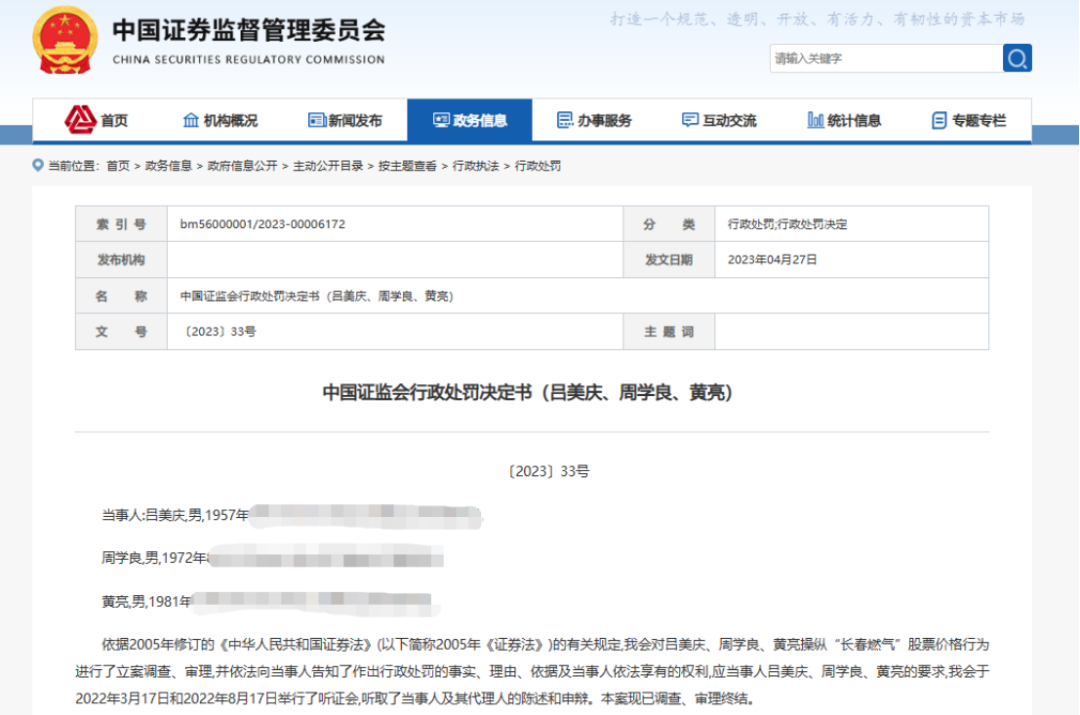Click index number bm56000001/2023-00006172
Viewport: 1080px width, 715px height.
coord(262,224)
